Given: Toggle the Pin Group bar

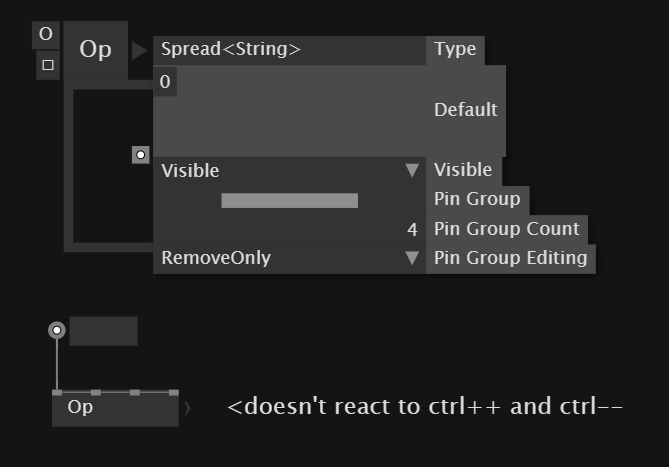Looking at the screenshot, I should point(289,201).
